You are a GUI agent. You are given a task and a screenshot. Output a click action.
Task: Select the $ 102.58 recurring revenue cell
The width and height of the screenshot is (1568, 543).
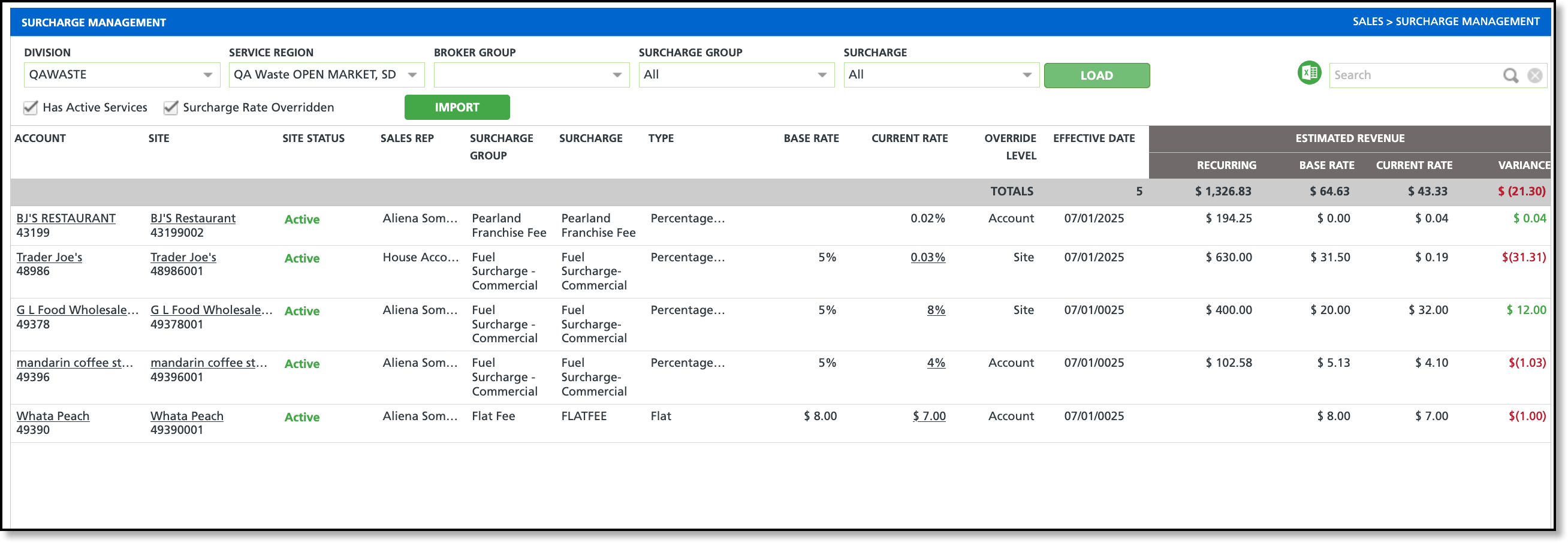tap(1229, 363)
